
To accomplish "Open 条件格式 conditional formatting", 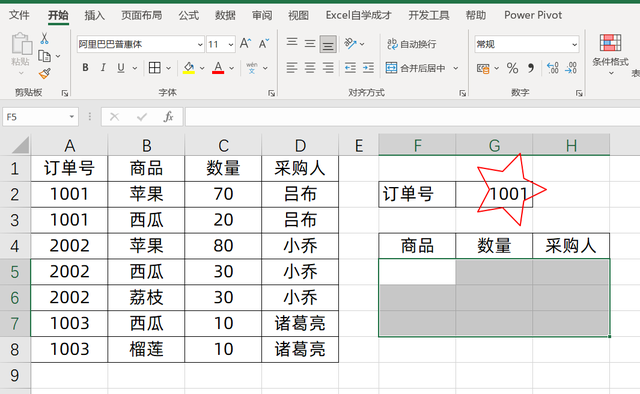I will pos(610,54).
